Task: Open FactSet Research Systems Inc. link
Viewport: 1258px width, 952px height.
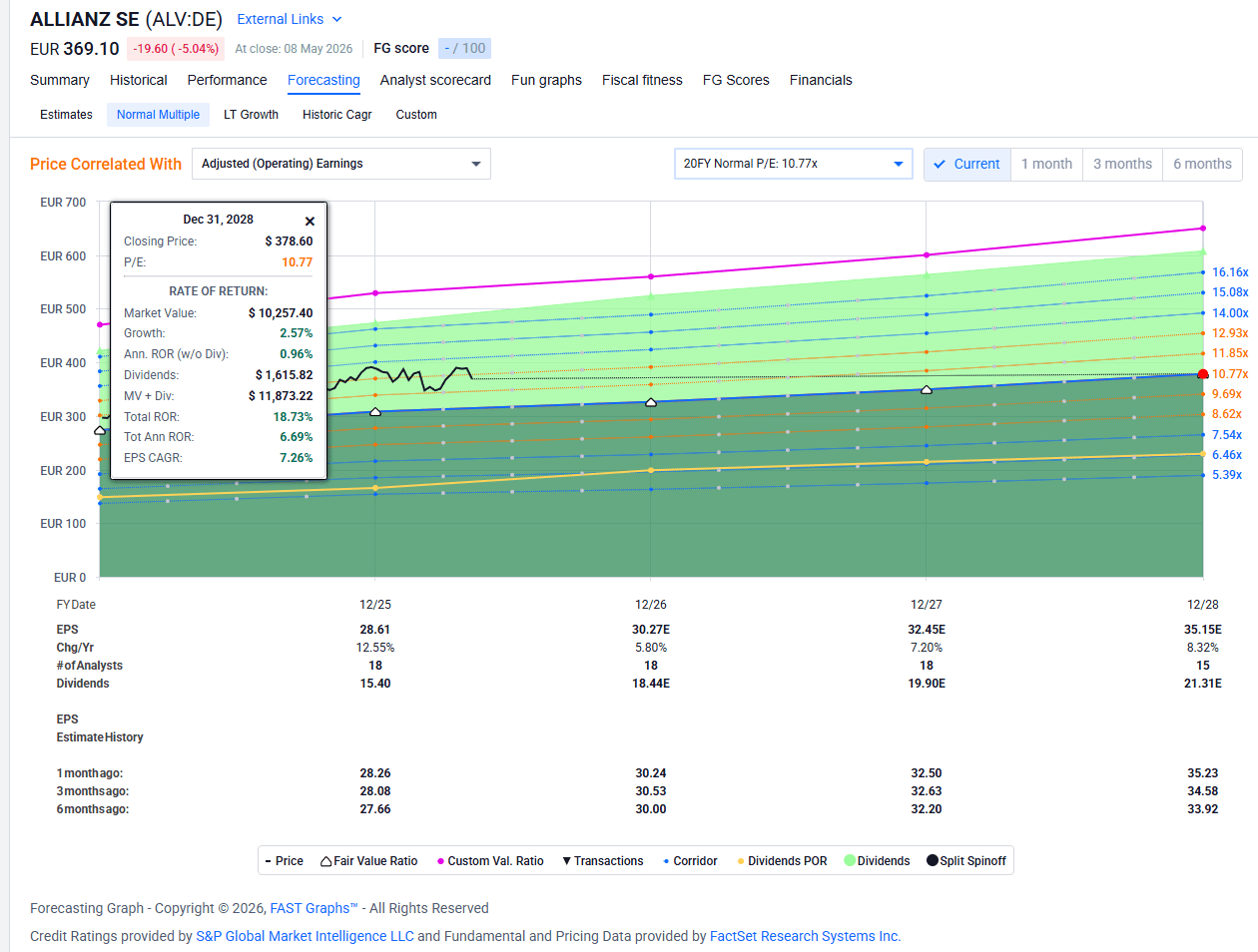Action: click(805, 936)
